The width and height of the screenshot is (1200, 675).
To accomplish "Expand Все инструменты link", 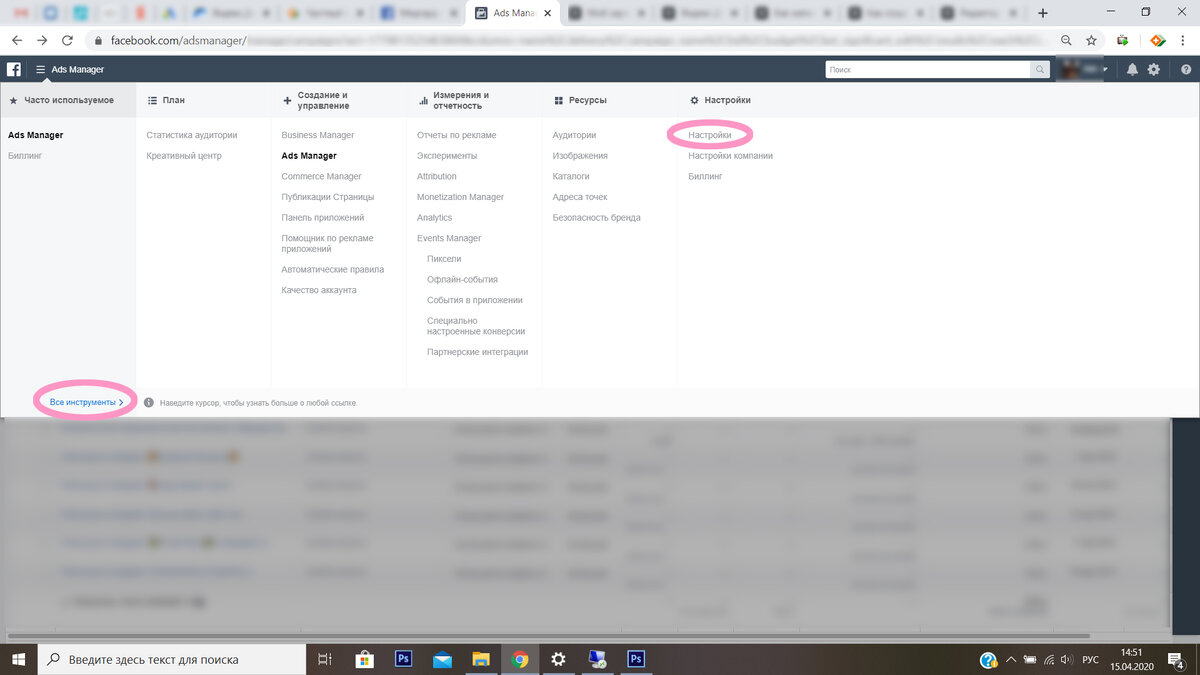I will [87, 402].
